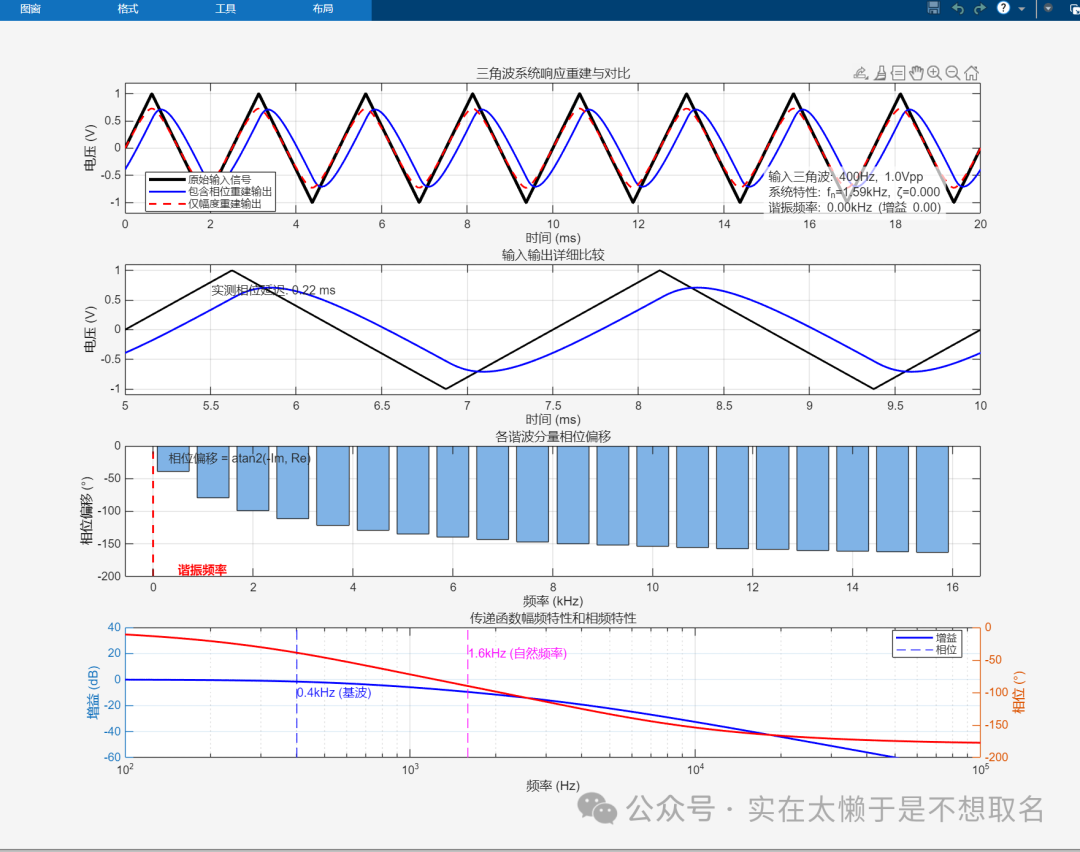Open help via the question mark icon
This screenshot has height=852, width=1080.
click(x=1003, y=8)
